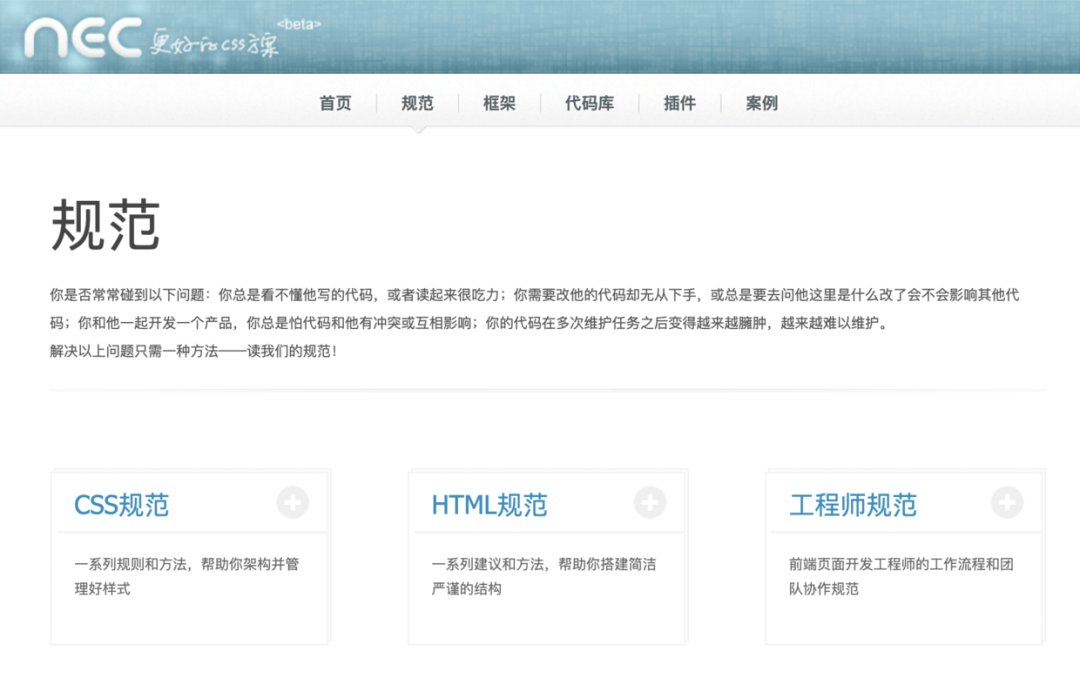Open the 工程师规范 title link

pos(853,505)
